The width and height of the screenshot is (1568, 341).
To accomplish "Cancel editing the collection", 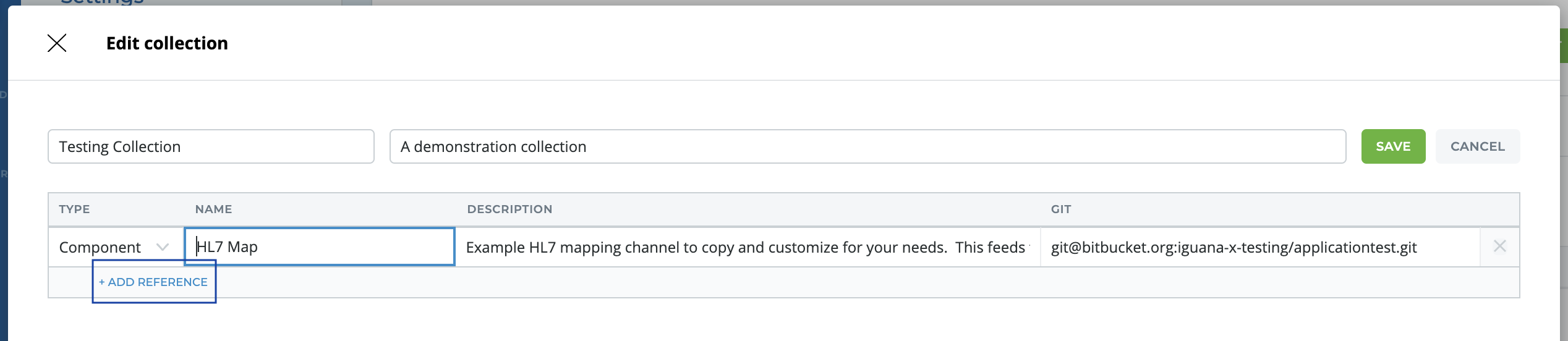I will point(1477,146).
